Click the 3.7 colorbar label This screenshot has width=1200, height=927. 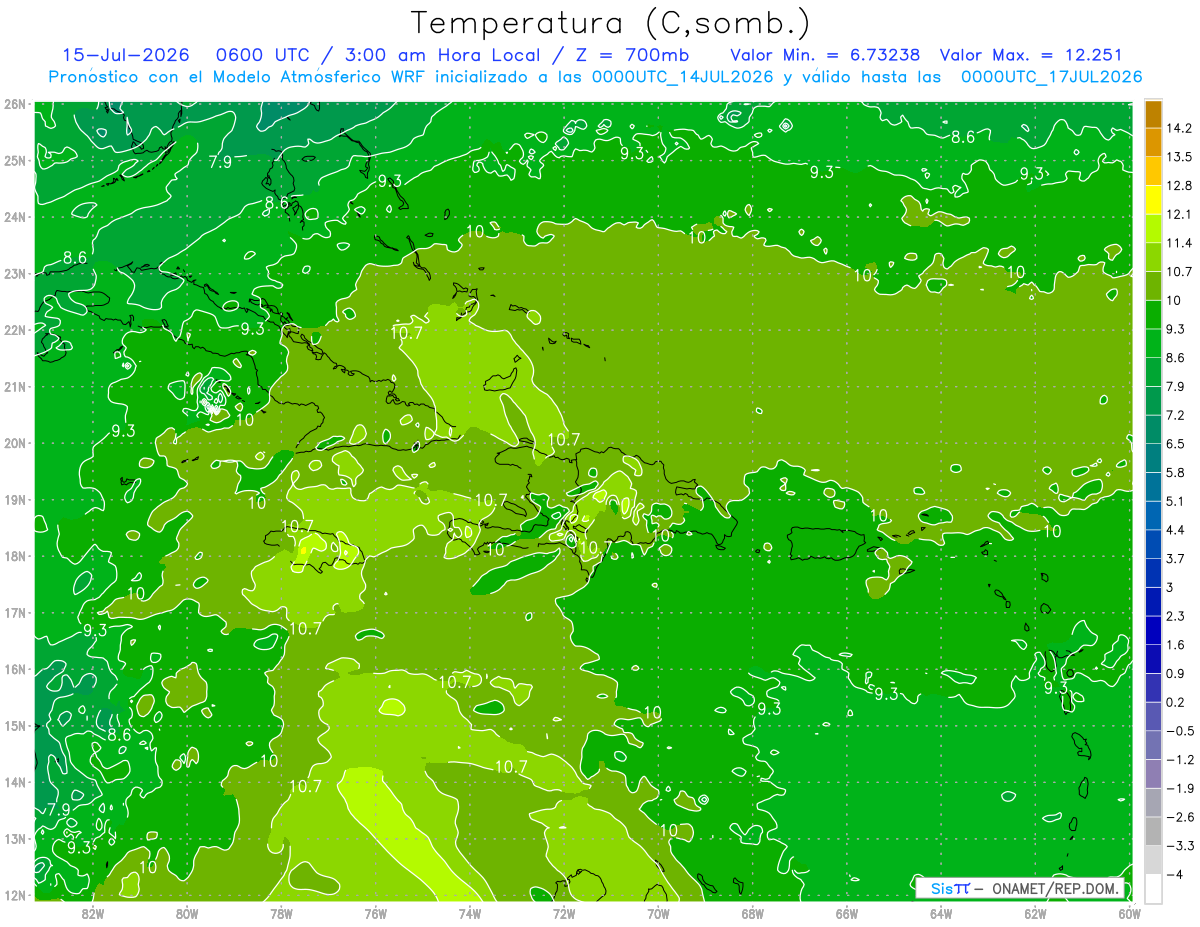pyautogui.click(x=1176, y=559)
